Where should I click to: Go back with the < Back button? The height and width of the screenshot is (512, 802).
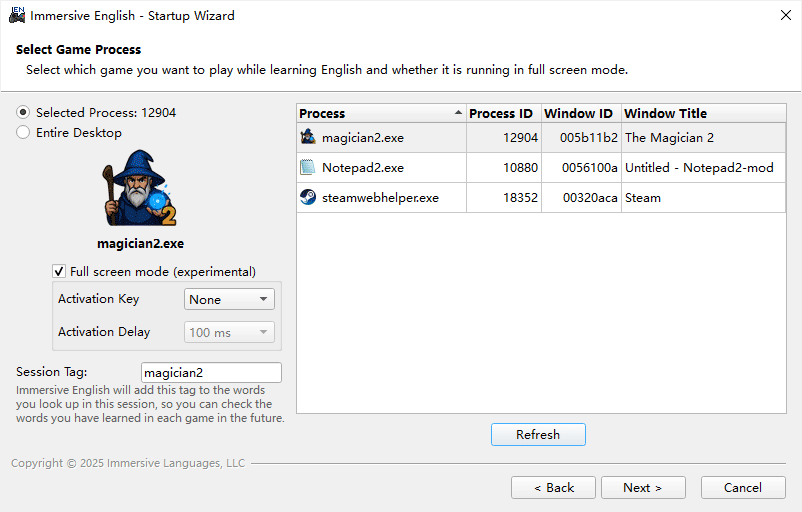click(x=553, y=487)
